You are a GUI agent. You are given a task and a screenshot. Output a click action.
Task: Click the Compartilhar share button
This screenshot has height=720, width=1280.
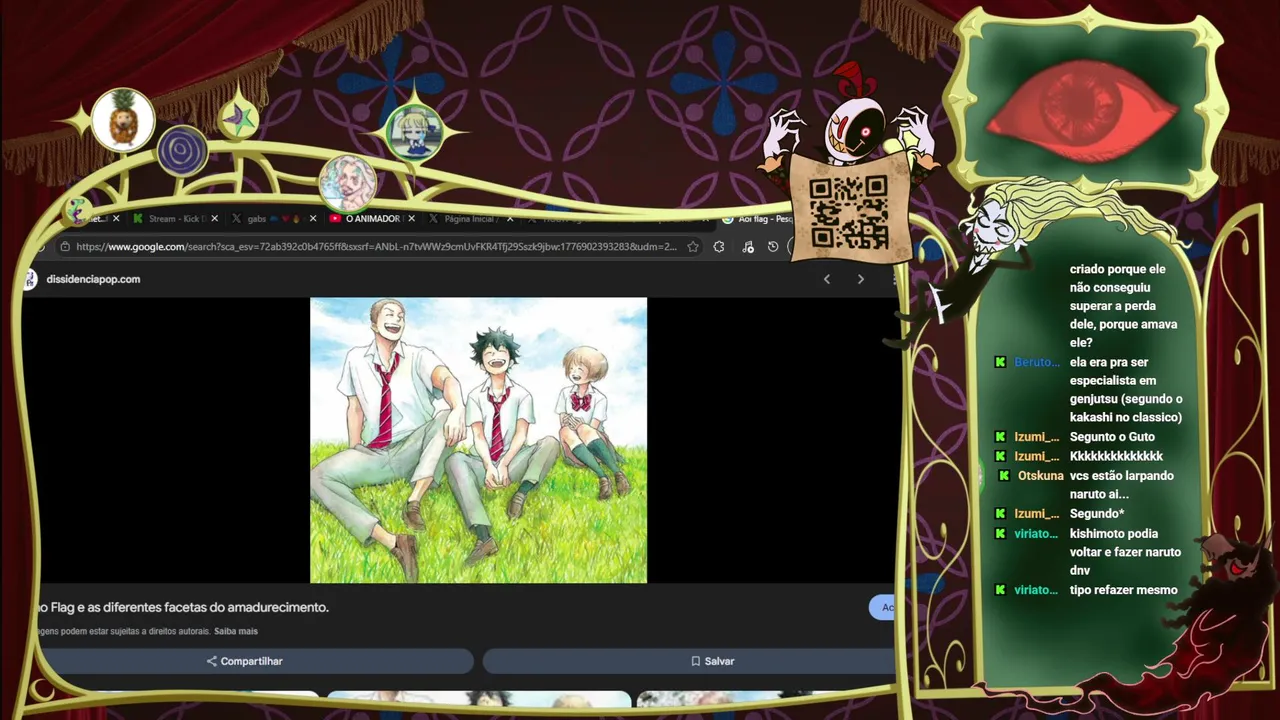tap(244, 661)
